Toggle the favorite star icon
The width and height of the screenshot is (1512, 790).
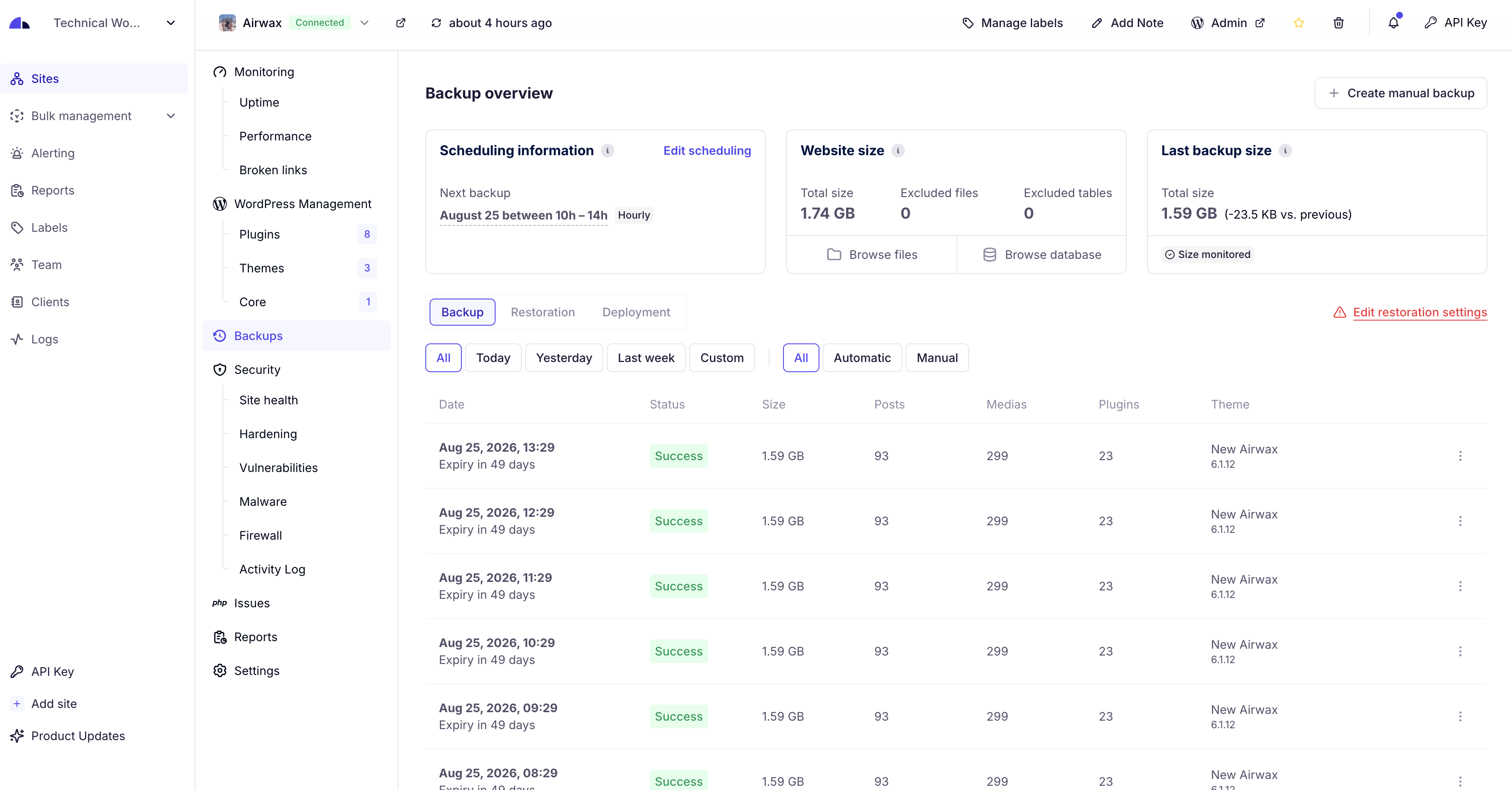[1299, 23]
